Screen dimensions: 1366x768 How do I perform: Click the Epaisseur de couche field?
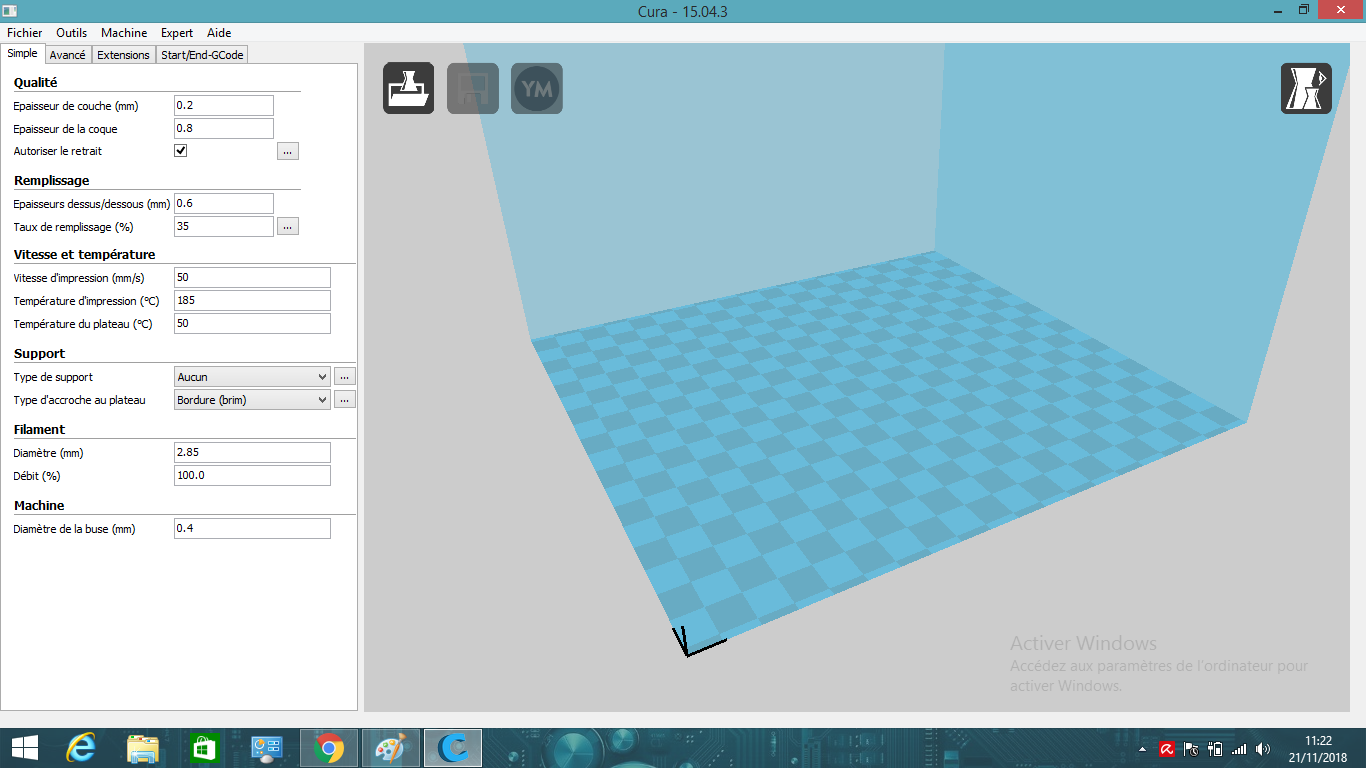click(224, 106)
